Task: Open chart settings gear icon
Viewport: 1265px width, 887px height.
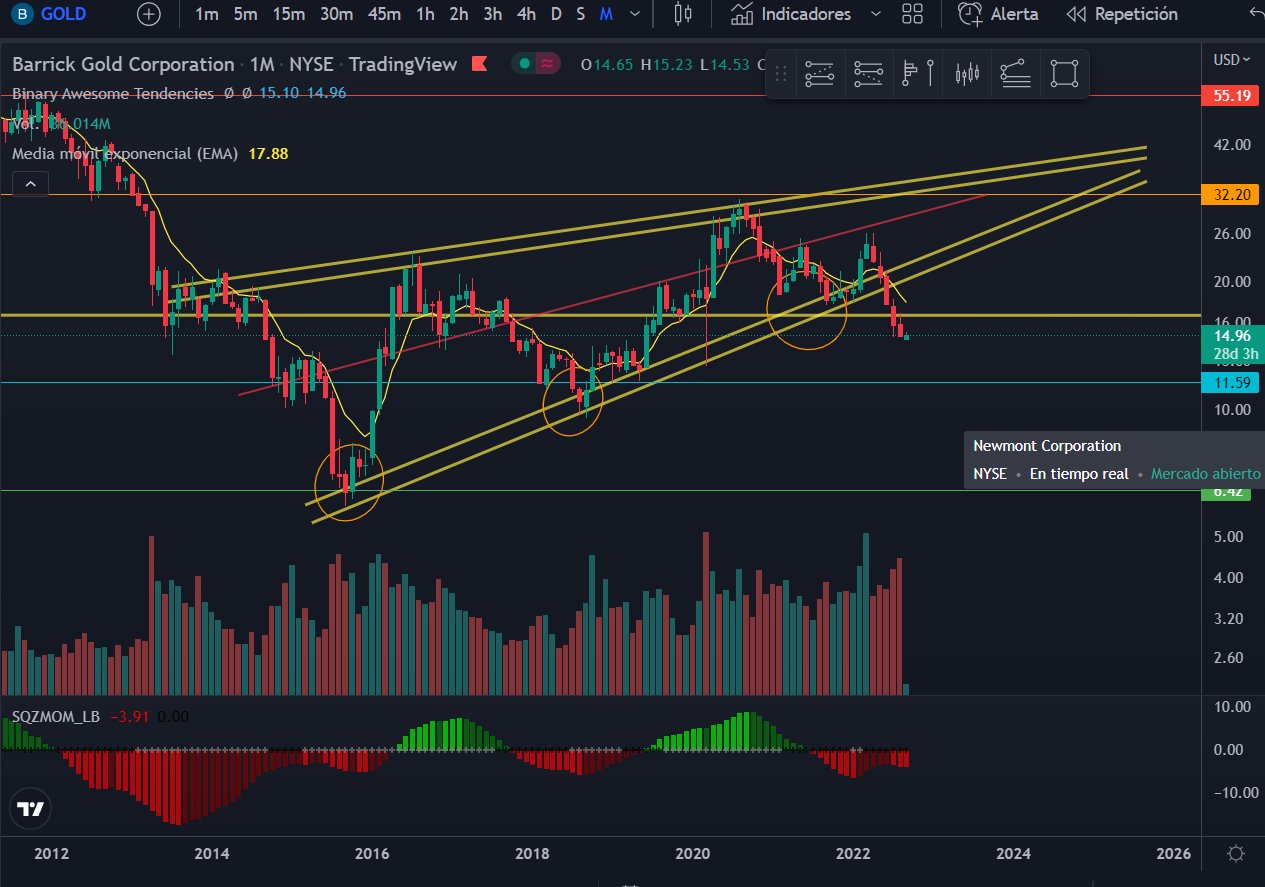Action: (x=1236, y=854)
